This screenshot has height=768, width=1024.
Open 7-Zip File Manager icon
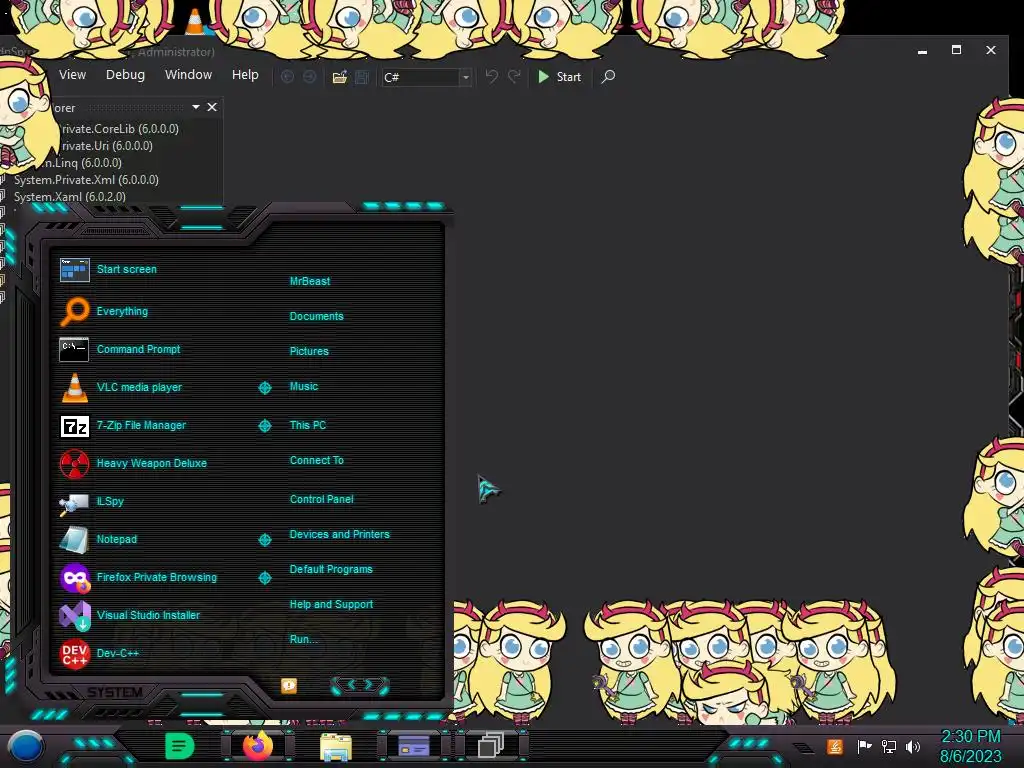click(74, 426)
